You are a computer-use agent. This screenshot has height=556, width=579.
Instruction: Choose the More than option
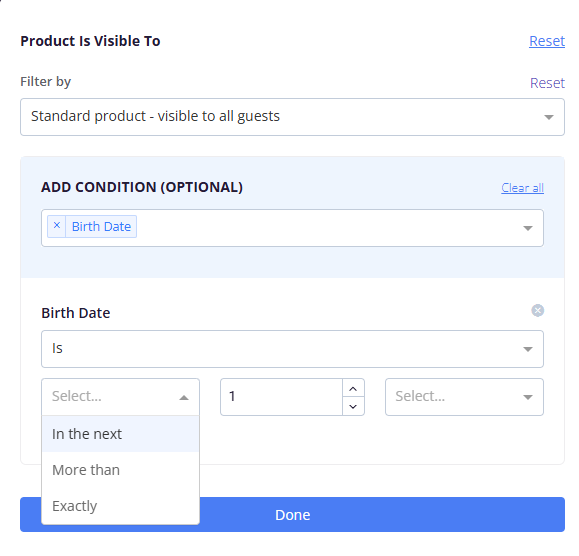coord(120,470)
